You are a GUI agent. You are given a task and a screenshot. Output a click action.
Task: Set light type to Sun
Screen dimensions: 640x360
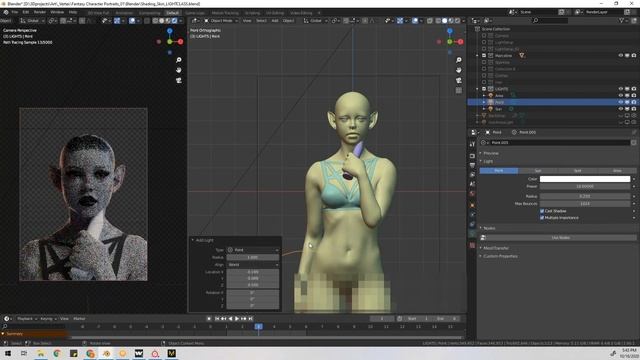[538, 171]
